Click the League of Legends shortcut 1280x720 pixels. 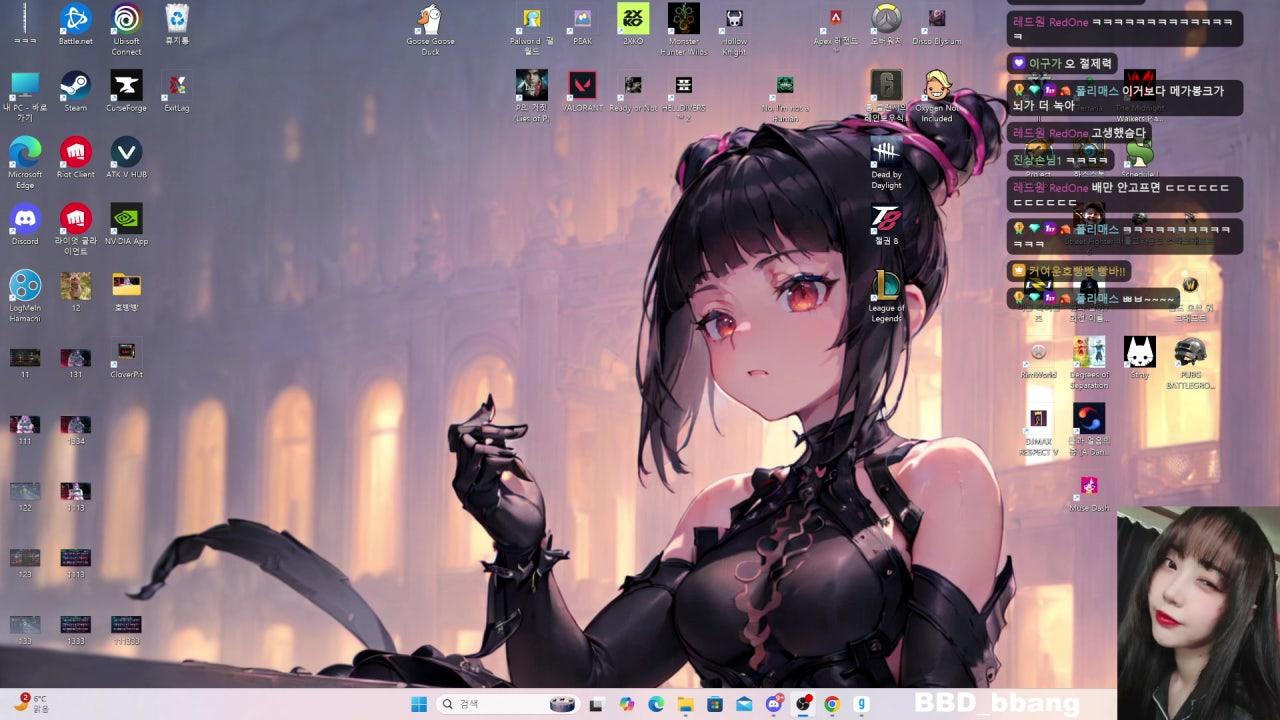click(x=886, y=296)
